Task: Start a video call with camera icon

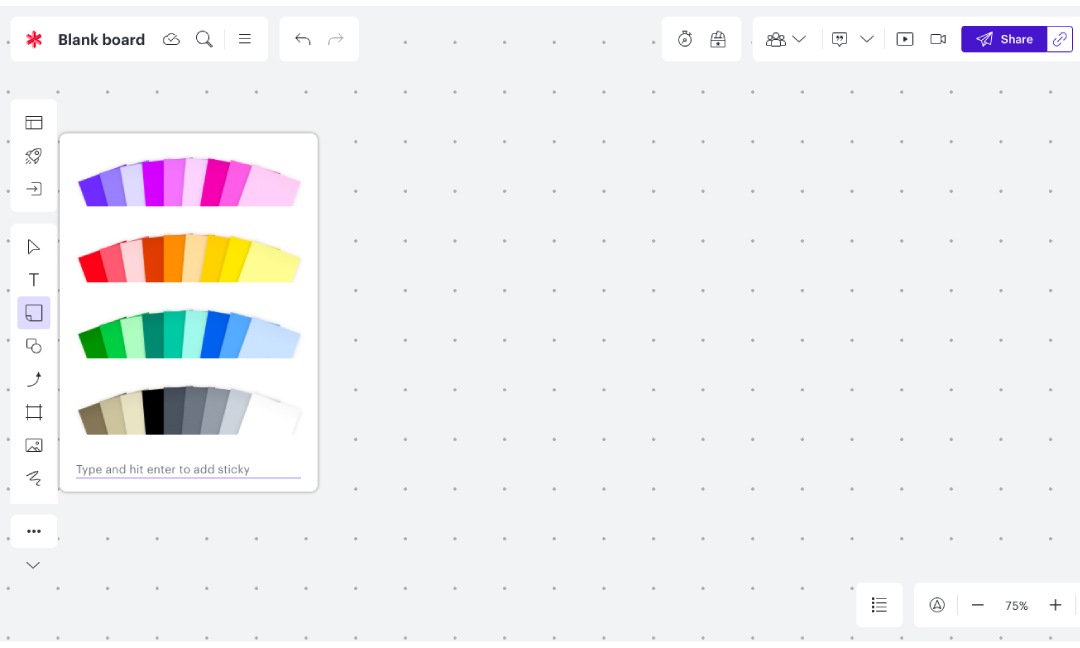Action: tap(937, 39)
